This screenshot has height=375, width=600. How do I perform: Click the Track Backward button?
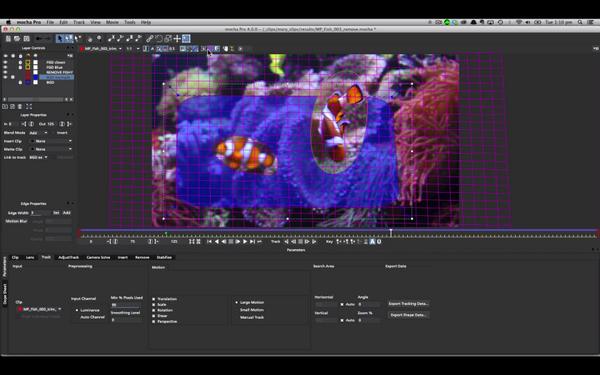click(x=286, y=242)
